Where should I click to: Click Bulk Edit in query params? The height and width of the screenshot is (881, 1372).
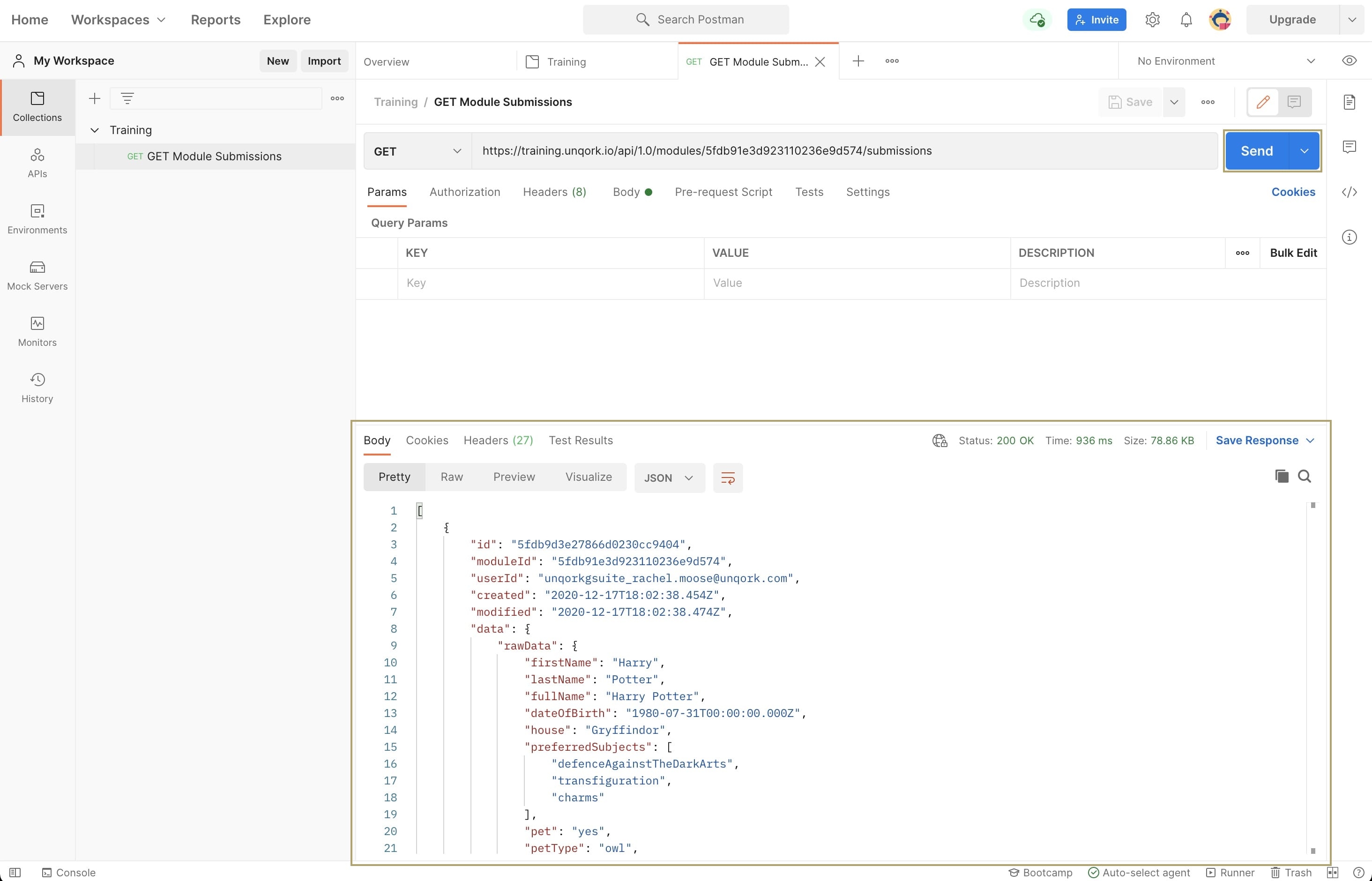(x=1293, y=253)
